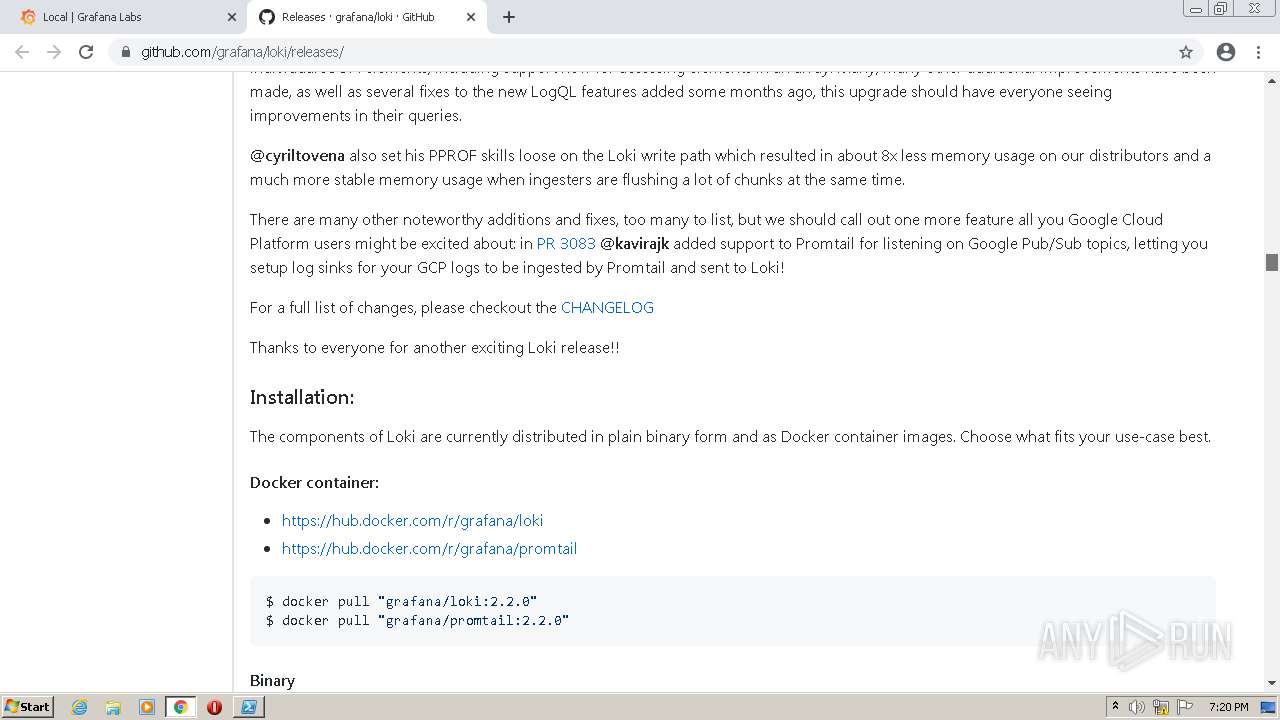This screenshot has width=1280, height=720.
Task: Close the Releases grafana/loki tab
Action: [x=470, y=17]
